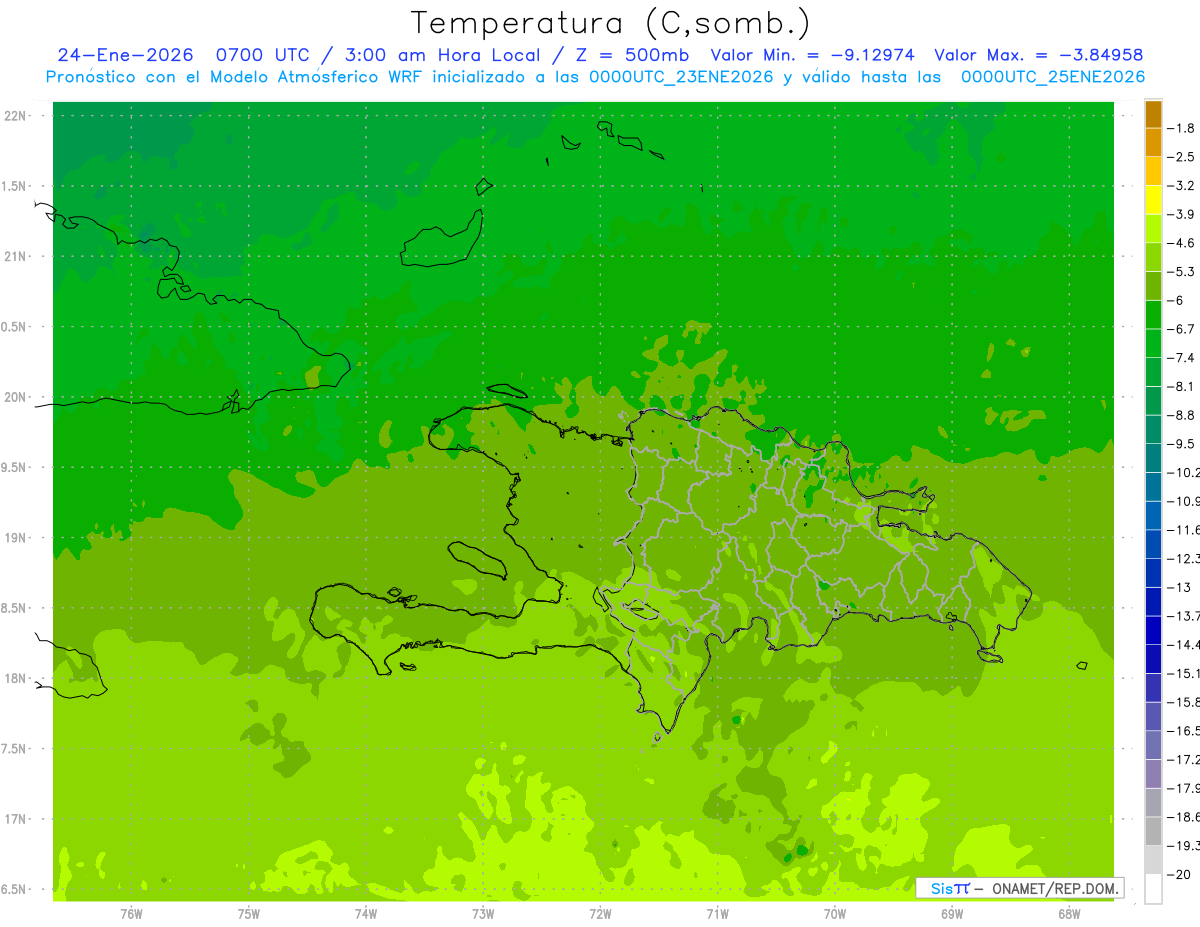Click the -5.3 colorbar value

(1181, 271)
